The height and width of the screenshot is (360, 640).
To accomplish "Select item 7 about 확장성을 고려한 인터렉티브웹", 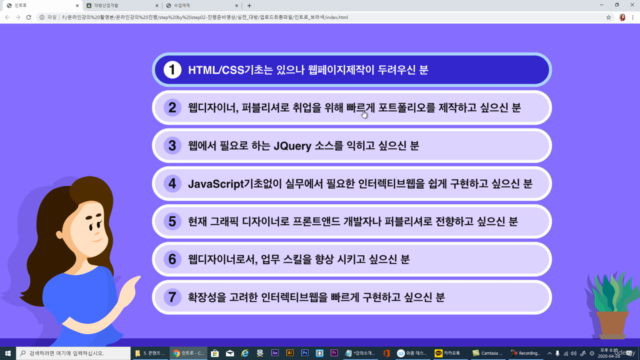I will [x=352, y=297].
